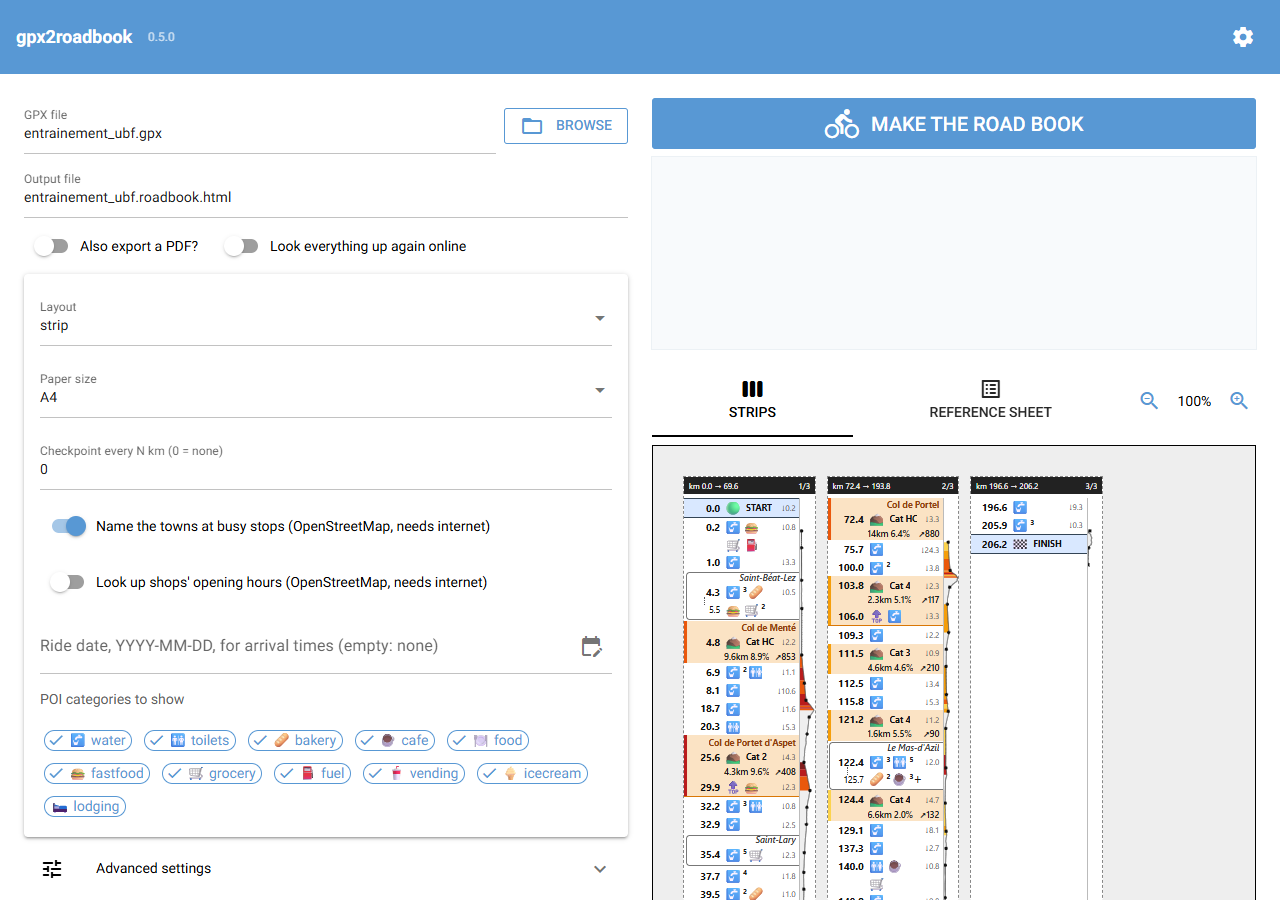Click the toilets icon at km 20.3
This screenshot has height=900, width=1280.
[x=733, y=726]
